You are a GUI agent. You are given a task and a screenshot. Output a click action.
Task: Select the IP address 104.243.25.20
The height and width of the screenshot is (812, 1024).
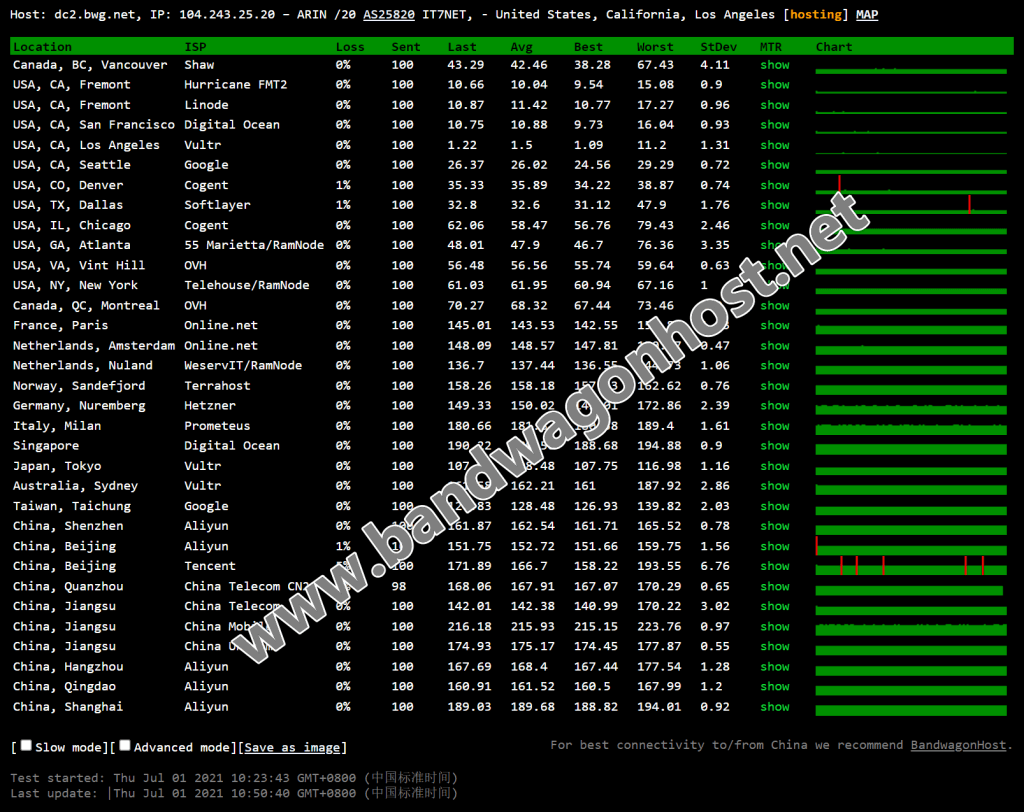[227, 14]
